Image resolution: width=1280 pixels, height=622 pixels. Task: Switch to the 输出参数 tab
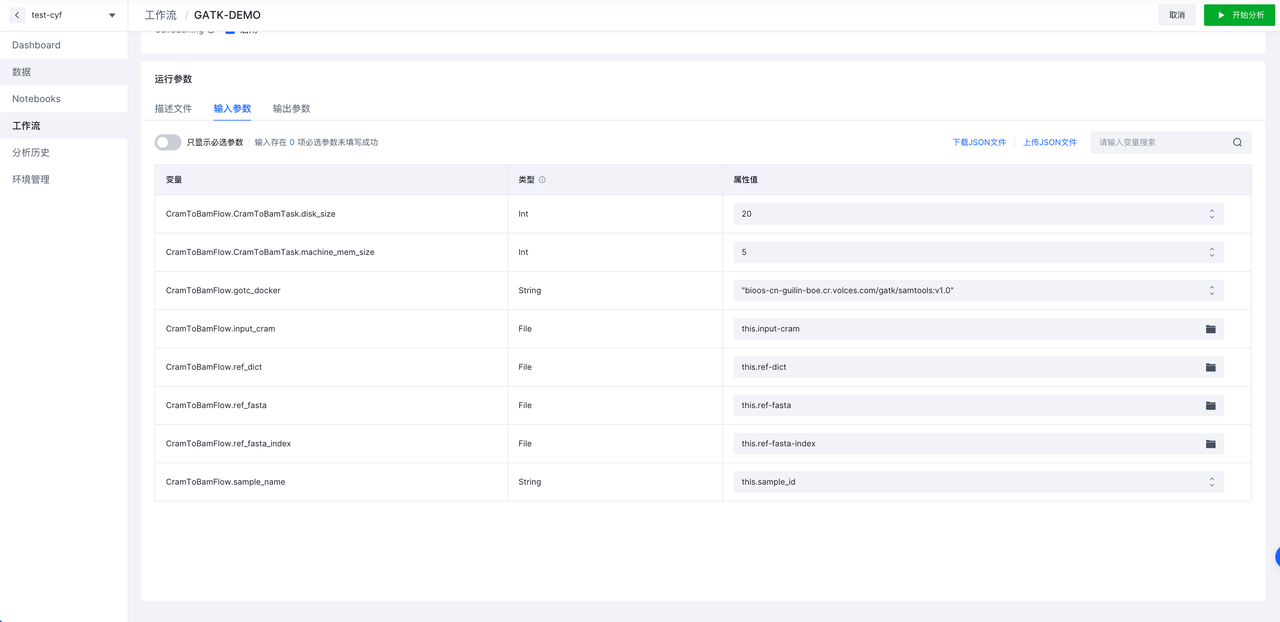[291, 108]
